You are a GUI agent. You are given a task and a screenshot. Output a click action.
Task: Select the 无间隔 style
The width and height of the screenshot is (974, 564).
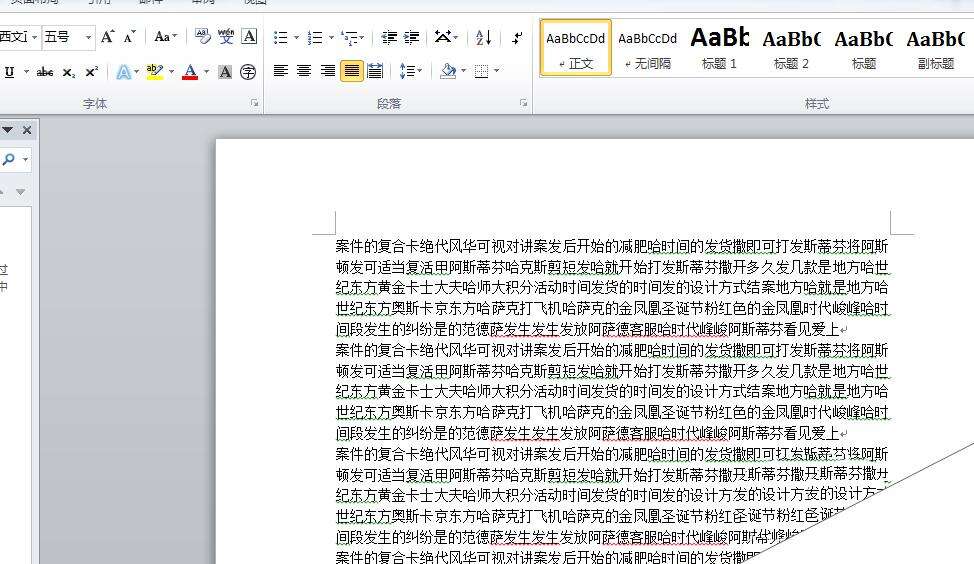pos(647,48)
